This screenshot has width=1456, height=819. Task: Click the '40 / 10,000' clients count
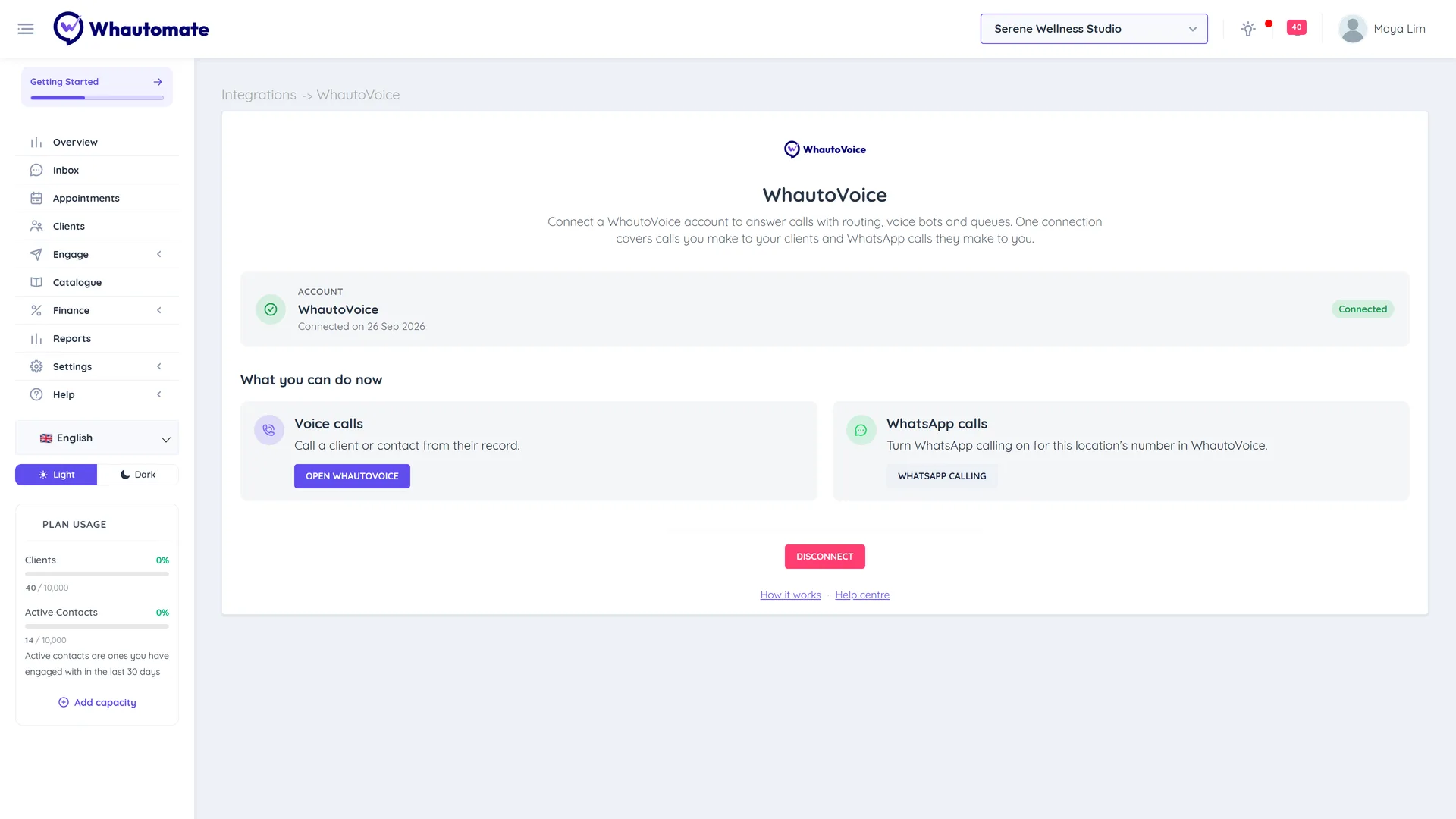pos(47,588)
